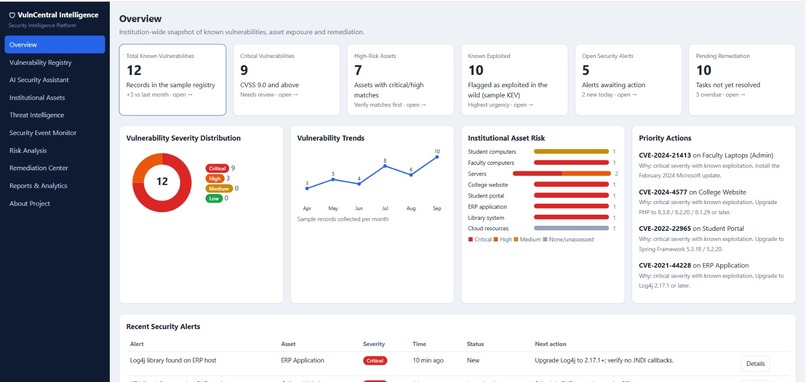Screen dimensions: 806x382
Task: Select Risk Analysis in sidebar
Action: (x=54, y=151)
